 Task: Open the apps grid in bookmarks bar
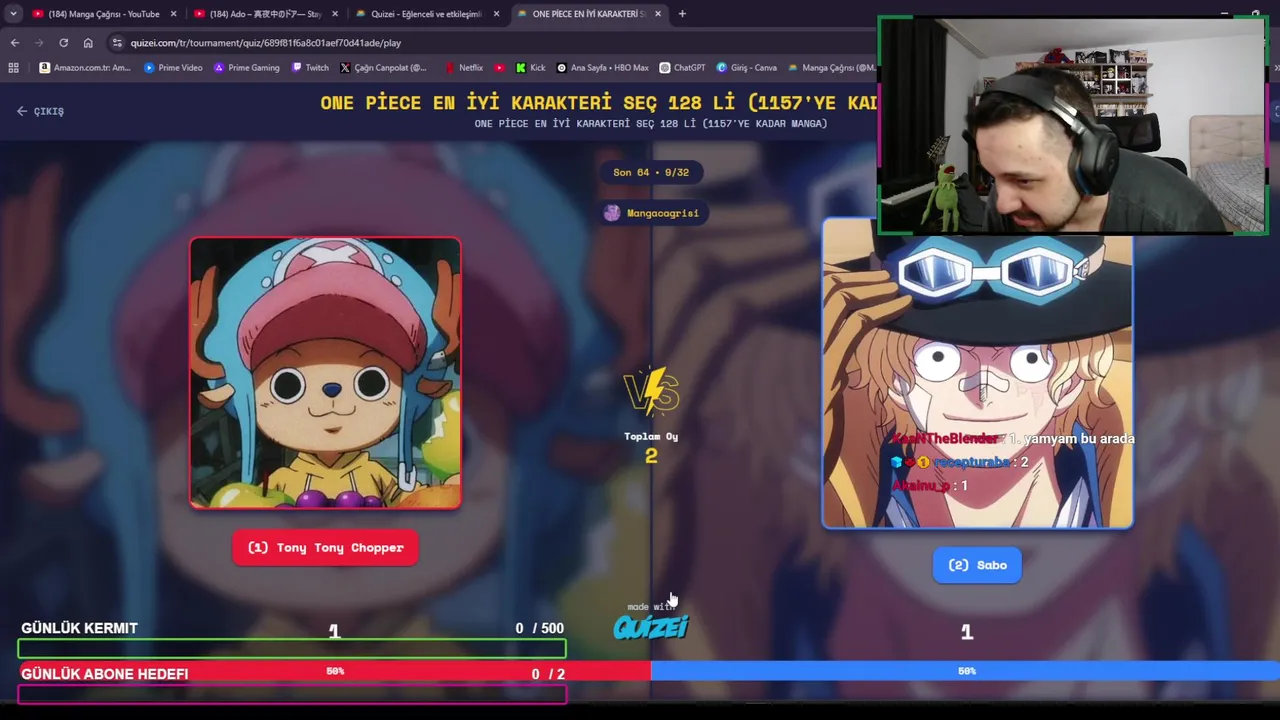coord(13,68)
